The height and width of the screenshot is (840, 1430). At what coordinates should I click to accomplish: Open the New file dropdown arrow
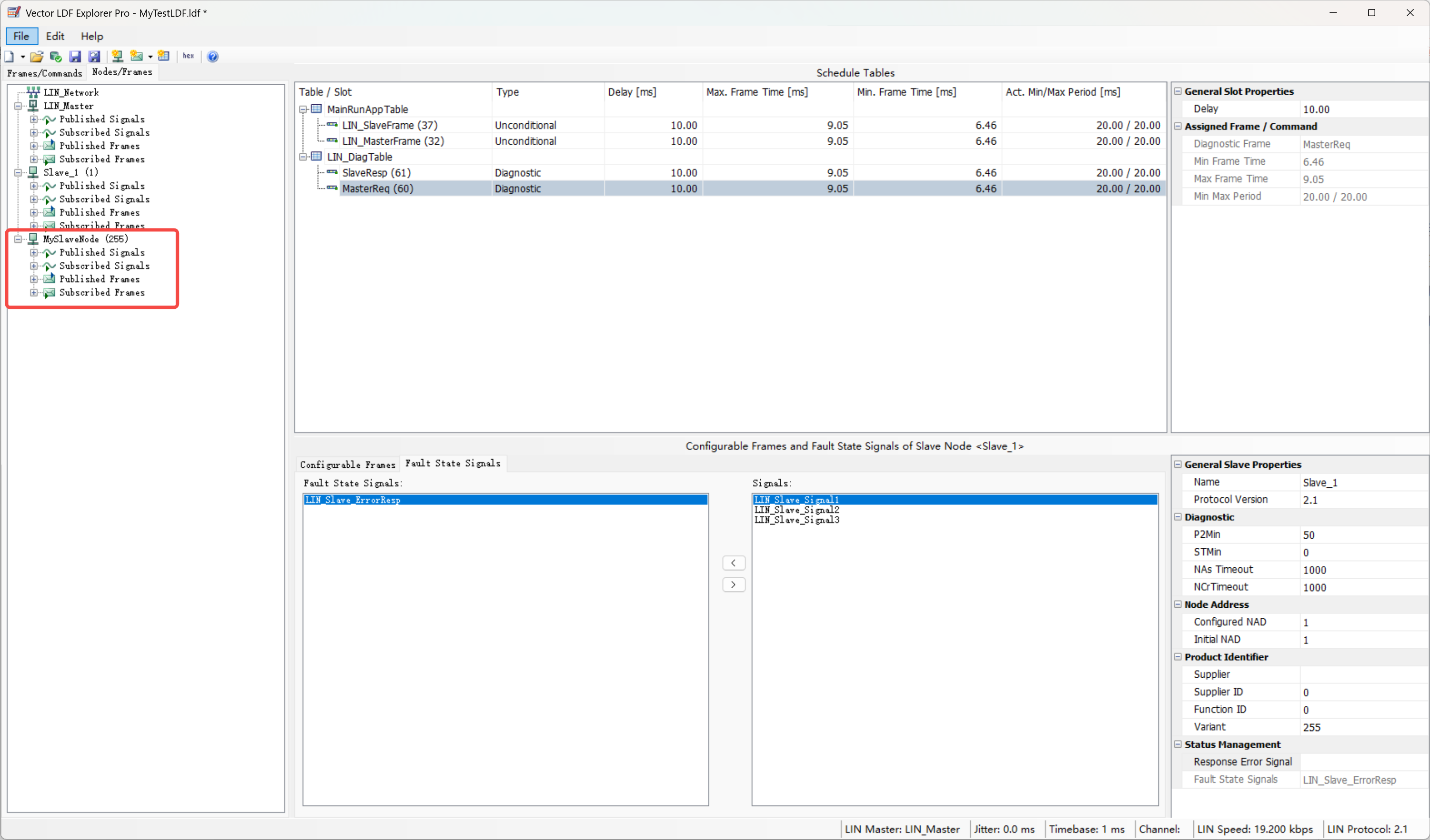[23, 57]
